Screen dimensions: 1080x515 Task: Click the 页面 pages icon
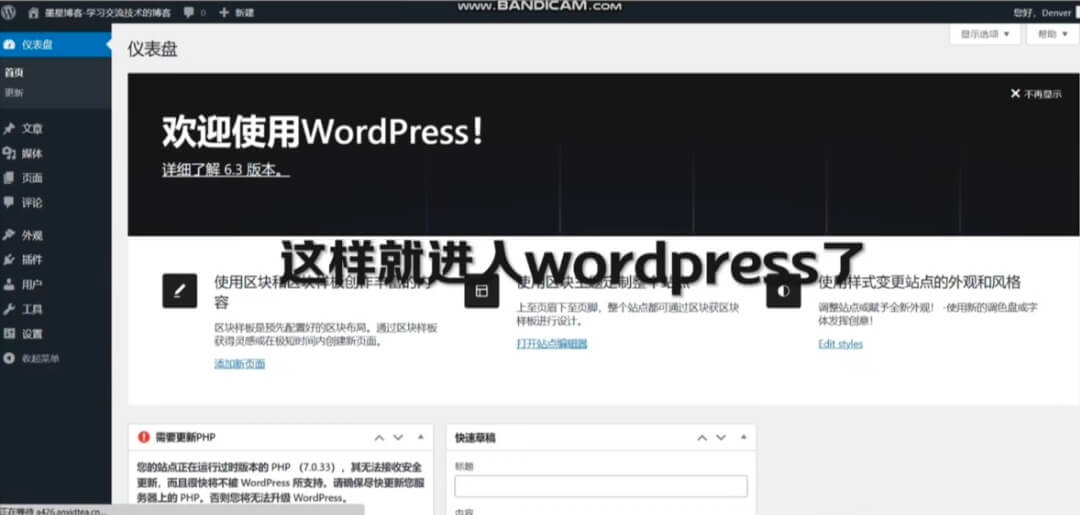tap(9, 178)
